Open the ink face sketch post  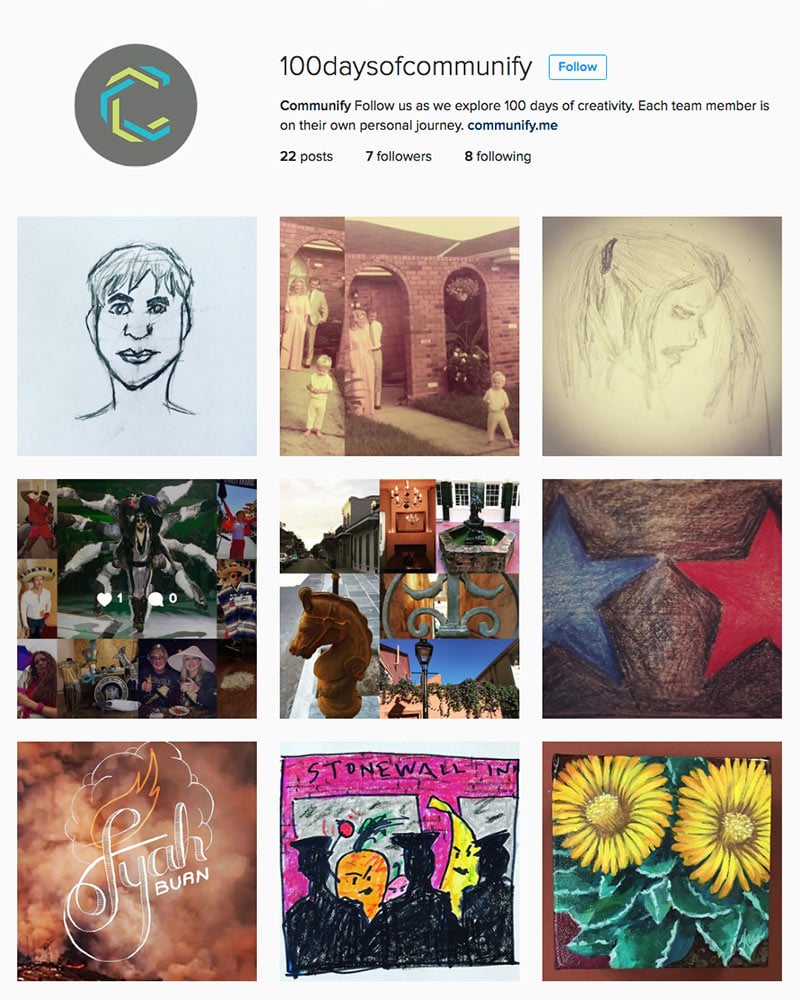tap(137, 336)
